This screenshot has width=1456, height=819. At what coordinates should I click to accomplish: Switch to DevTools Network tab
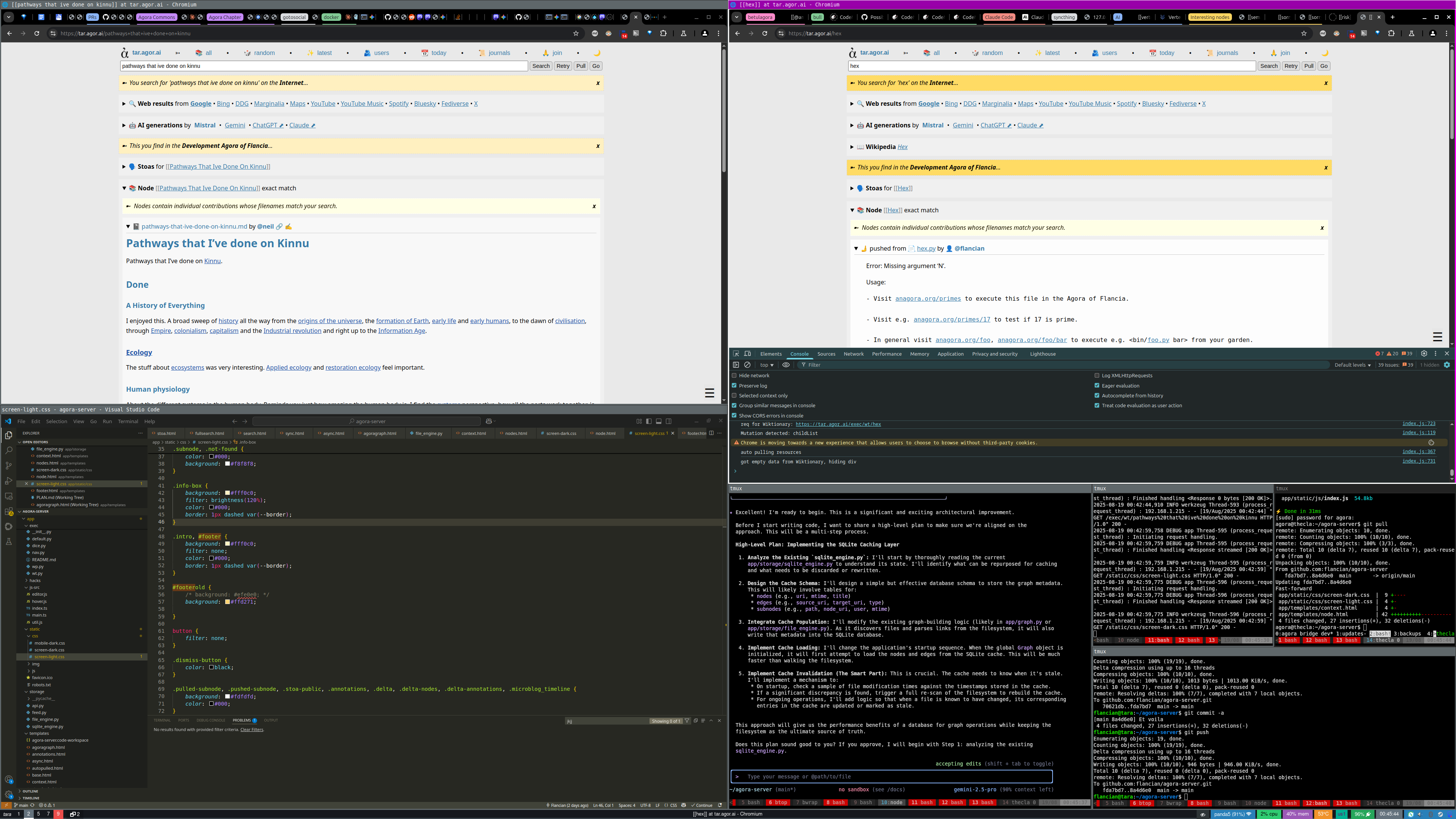[x=854, y=354]
